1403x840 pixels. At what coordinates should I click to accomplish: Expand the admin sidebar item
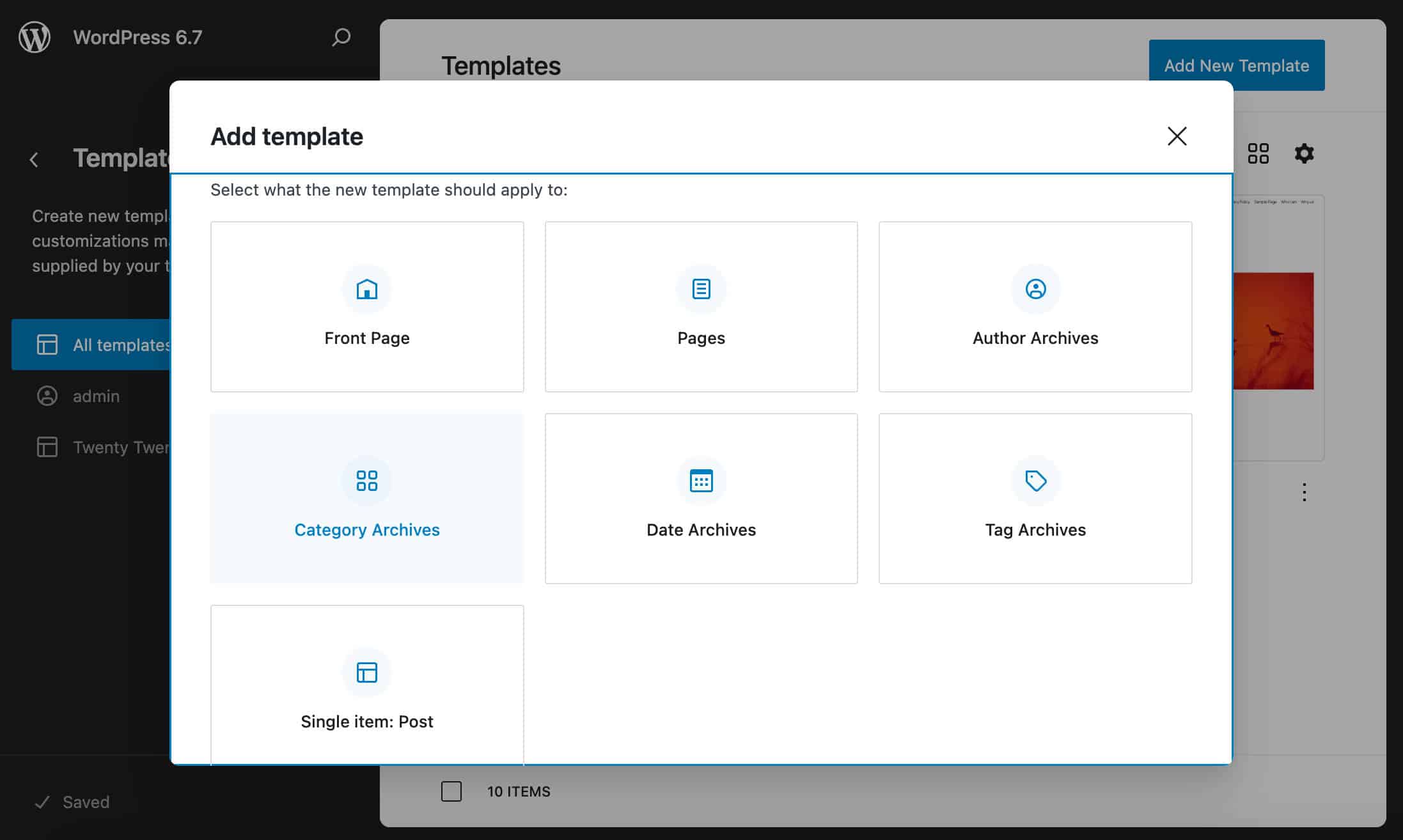(x=96, y=395)
